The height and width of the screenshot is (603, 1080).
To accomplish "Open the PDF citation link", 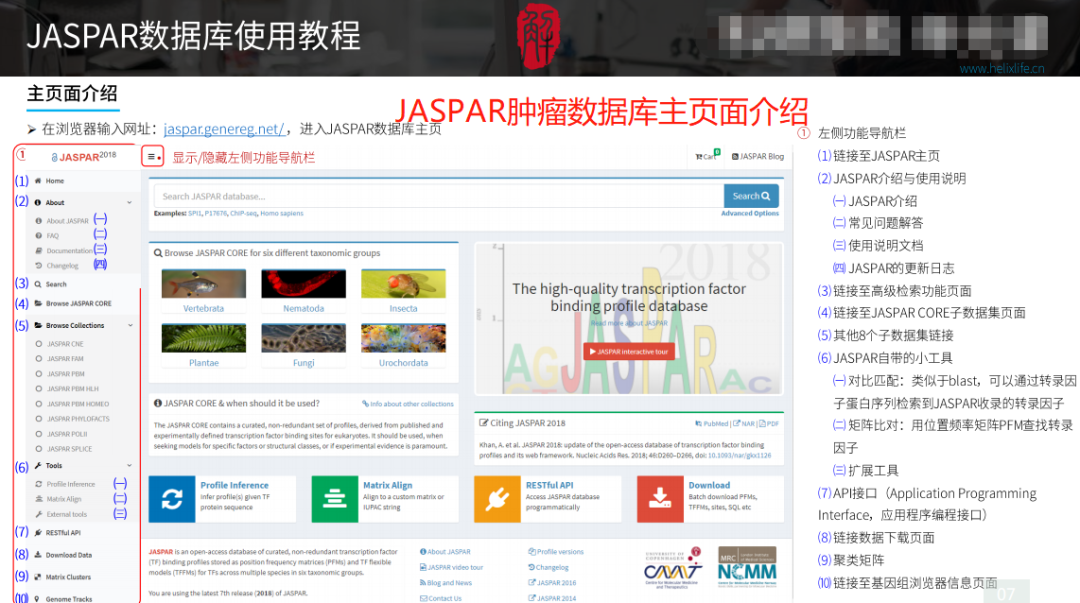I will pyautogui.click(x=769, y=424).
